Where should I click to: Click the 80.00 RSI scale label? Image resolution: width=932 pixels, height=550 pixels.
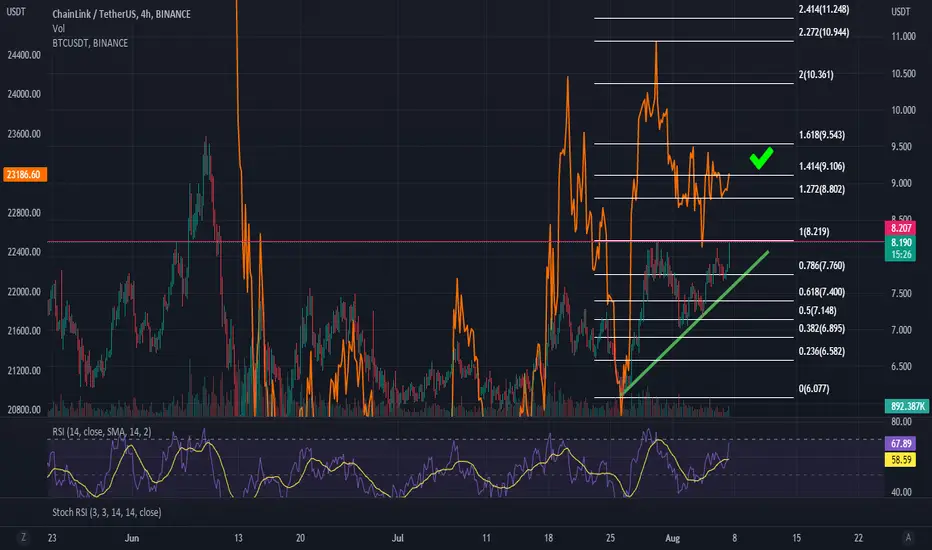(901, 422)
